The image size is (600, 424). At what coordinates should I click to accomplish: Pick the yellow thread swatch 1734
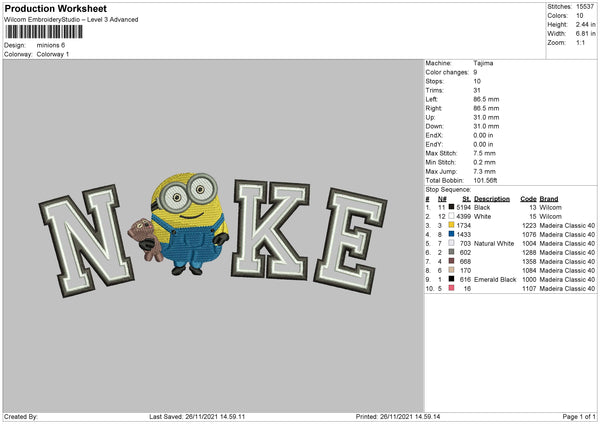(x=452, y=226)
